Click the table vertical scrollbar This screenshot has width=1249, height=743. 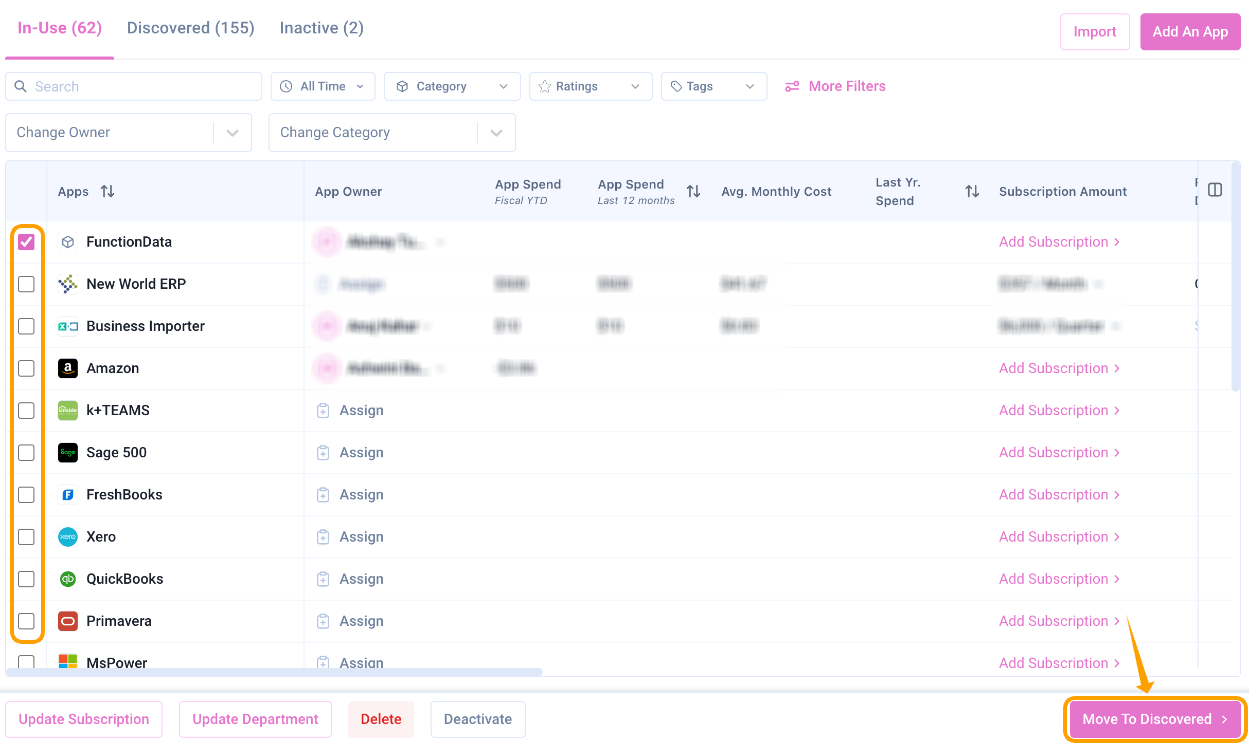(x=1236, y=276)
